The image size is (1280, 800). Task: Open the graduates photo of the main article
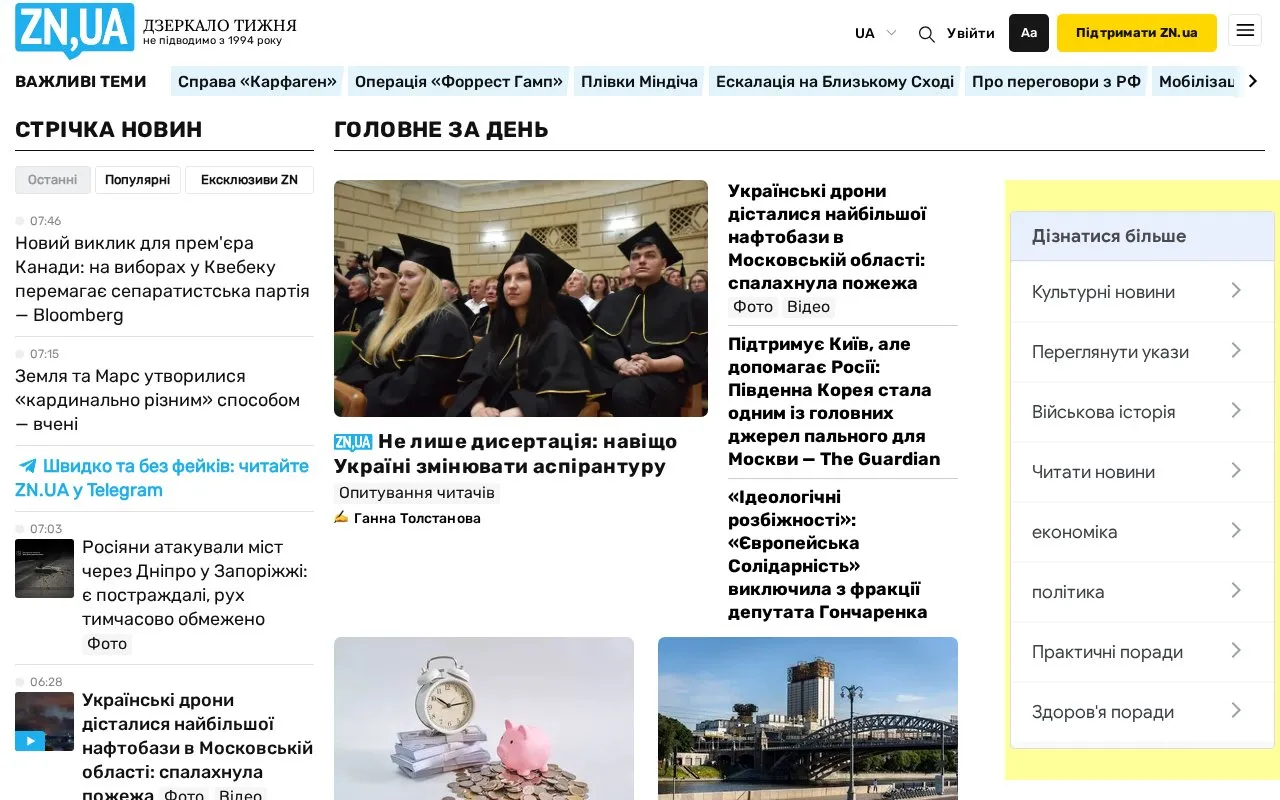point(521,298)
